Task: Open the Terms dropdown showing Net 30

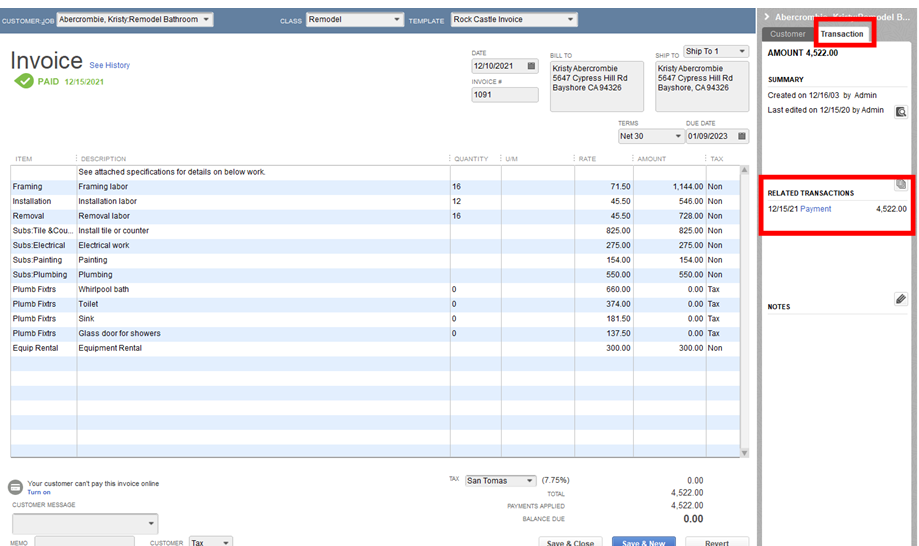Action: pos(677,136)
